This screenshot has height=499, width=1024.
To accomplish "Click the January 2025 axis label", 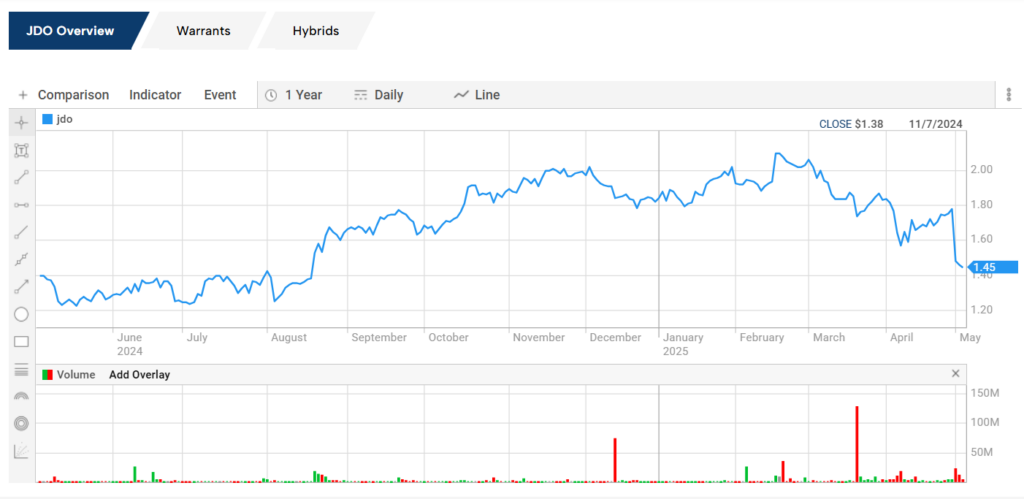I will 683,344.
